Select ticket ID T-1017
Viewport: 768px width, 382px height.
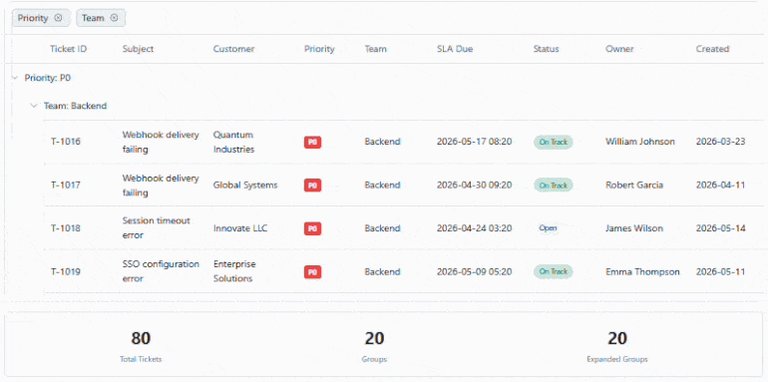tap(66, 185)
